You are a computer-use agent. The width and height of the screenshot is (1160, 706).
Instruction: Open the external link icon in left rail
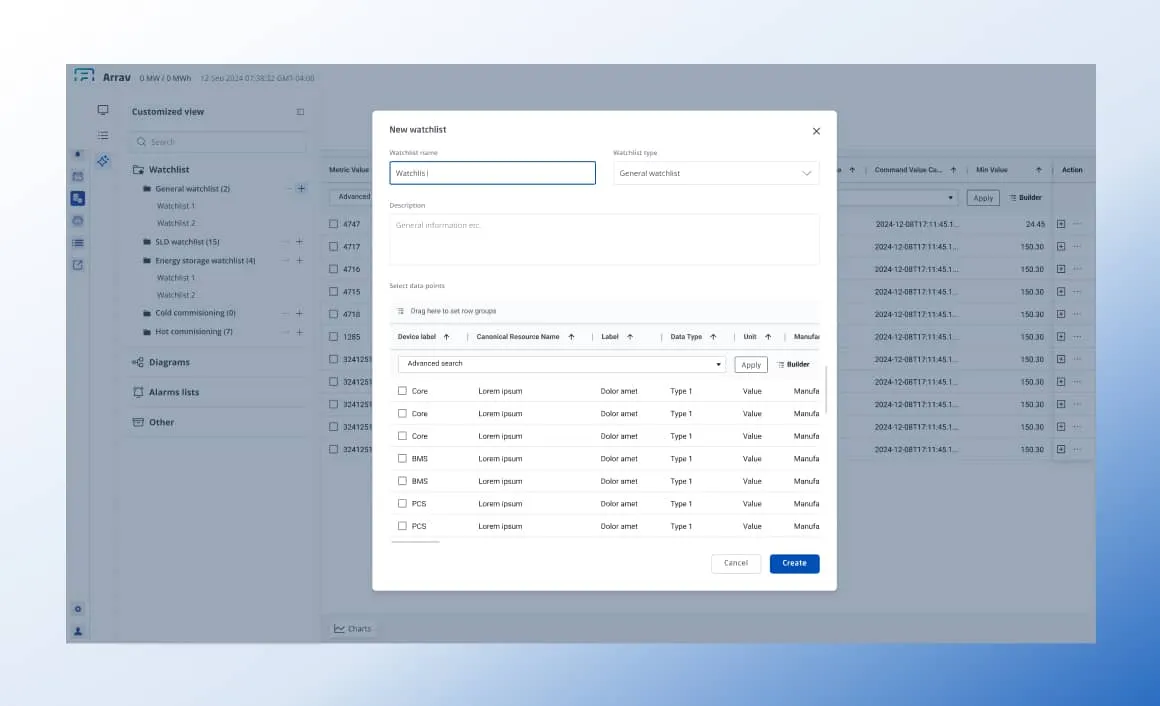(x=78, y=265)
